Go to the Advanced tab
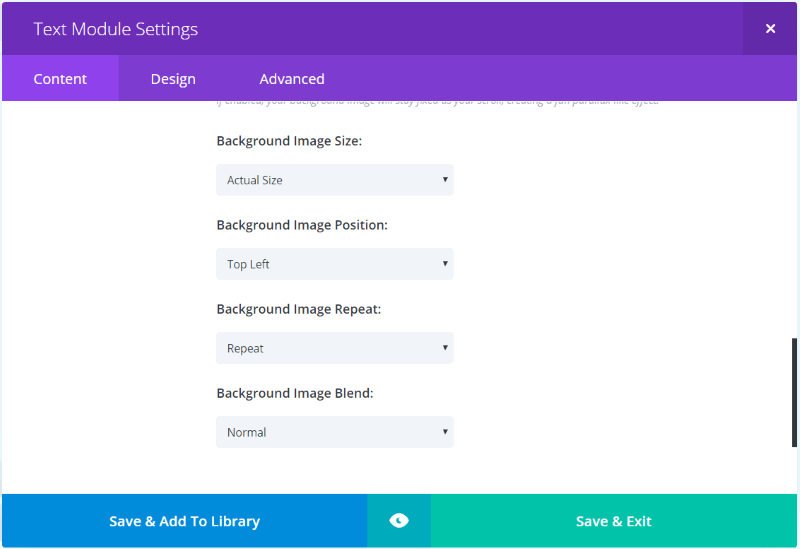 pyautogui.click(x=292, y=79)
